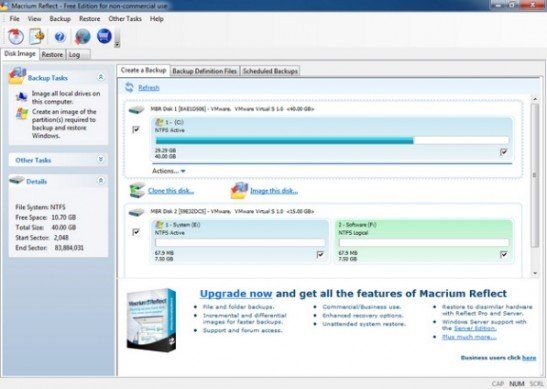
Task: Click the Details panel disk icon
Action: tap(16, 180)
